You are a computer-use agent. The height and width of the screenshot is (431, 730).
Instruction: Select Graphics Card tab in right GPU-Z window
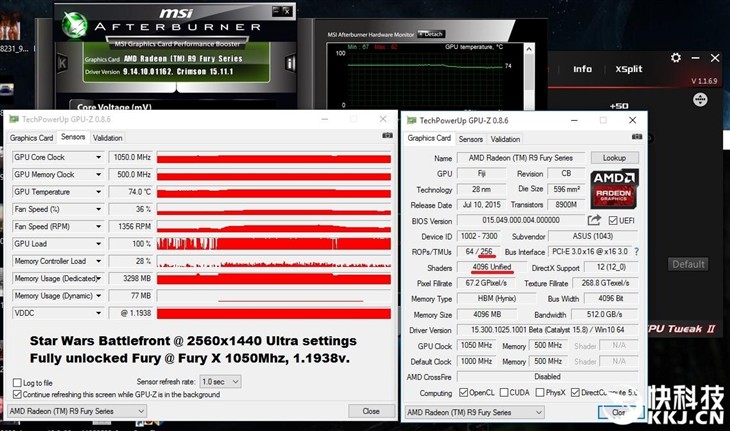tap(429, 138)
